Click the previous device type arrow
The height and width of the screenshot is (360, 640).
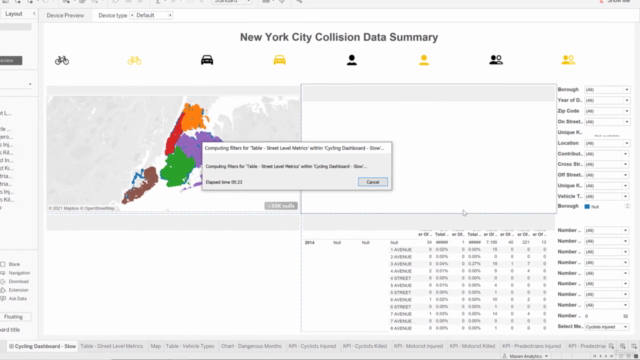pyautogui.click(x=132, y=15)
